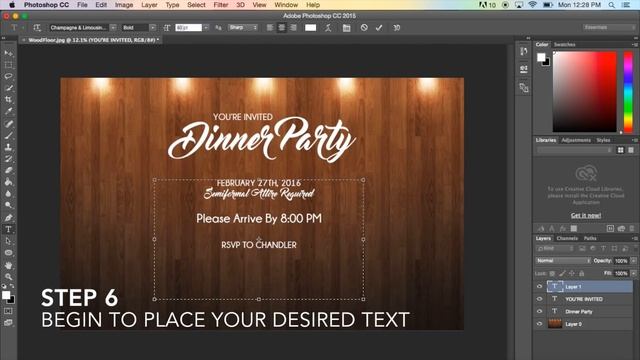Select the Rectangular Marquee tool

(8, 65)
